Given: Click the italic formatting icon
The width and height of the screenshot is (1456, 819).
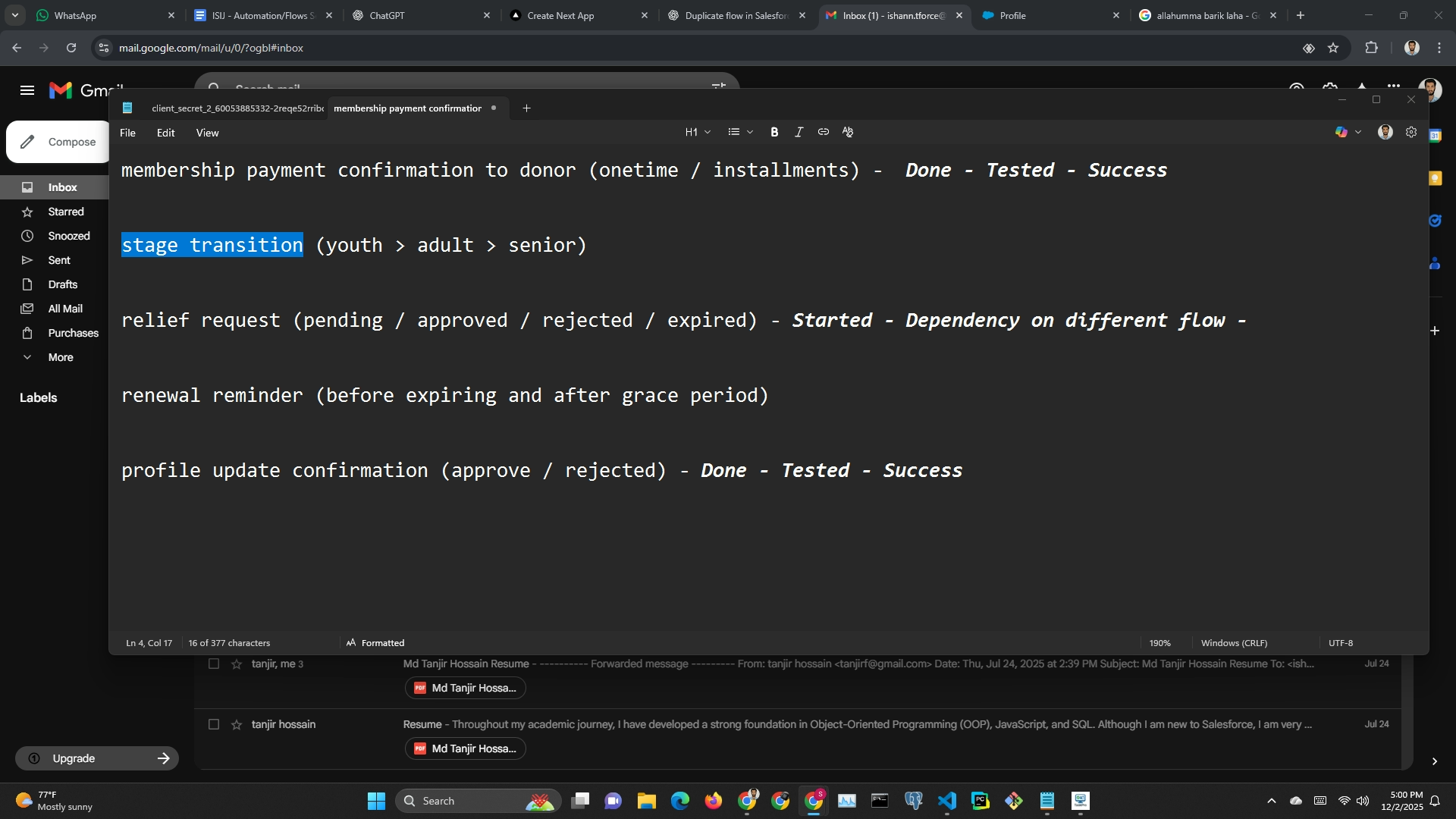Looking at the screenshot, I should 799,132.
